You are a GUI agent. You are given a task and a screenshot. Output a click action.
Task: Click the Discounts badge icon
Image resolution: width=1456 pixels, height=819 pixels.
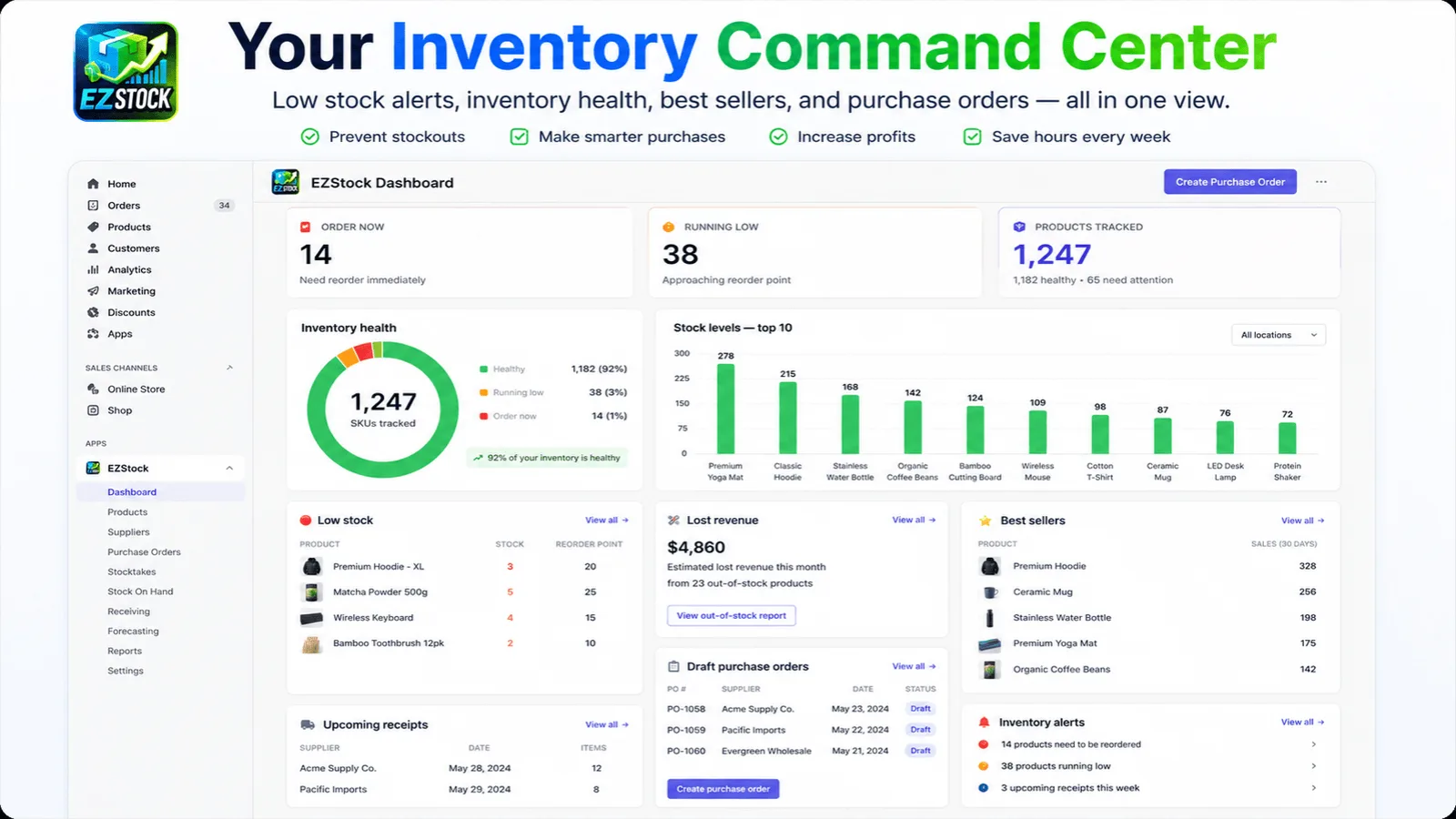93,312
